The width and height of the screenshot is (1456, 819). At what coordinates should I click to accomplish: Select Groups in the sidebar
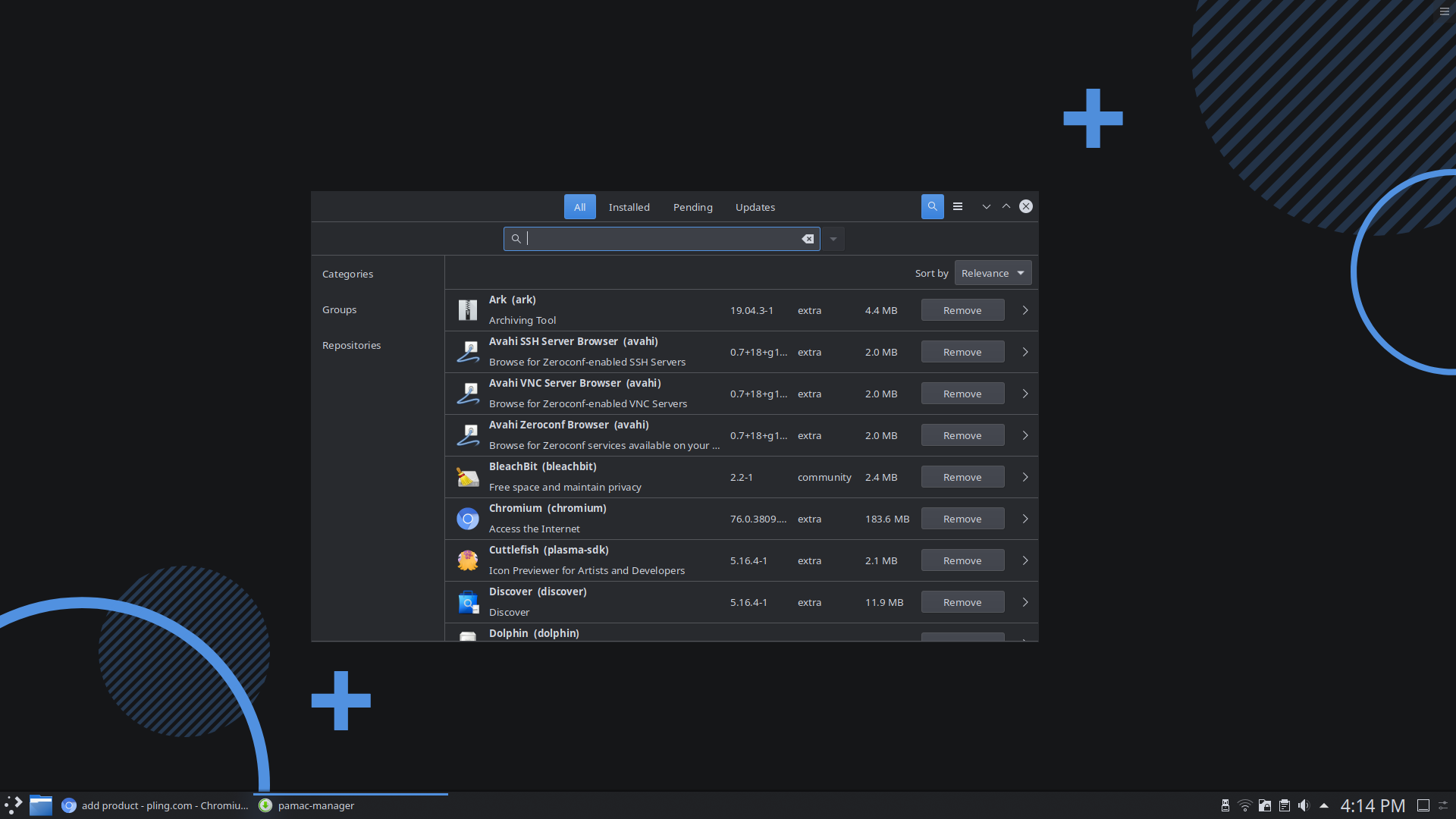339,309
